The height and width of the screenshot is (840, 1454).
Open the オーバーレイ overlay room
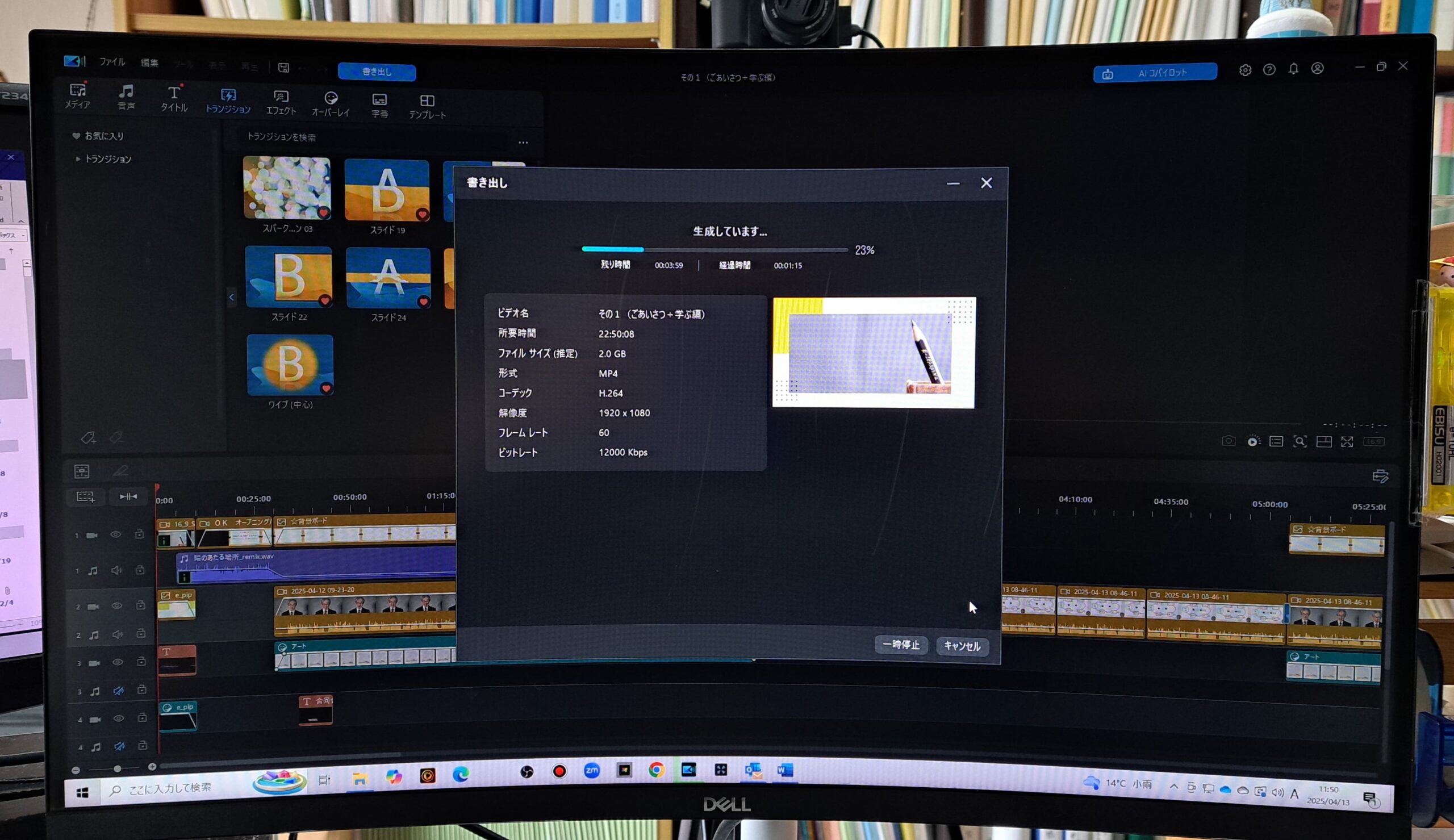pyautogui.click(x=331, y=104)
